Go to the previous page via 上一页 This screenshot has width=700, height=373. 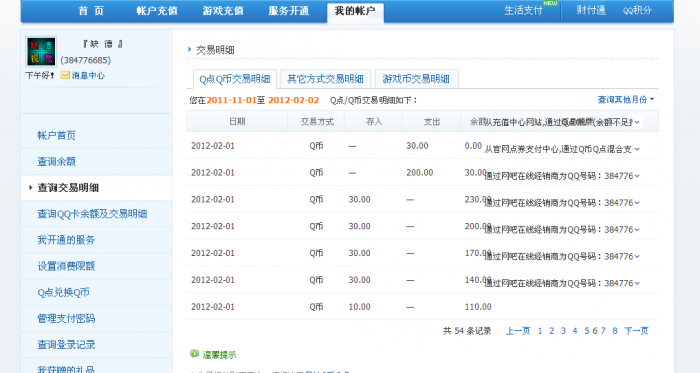(x=518, y=331)
